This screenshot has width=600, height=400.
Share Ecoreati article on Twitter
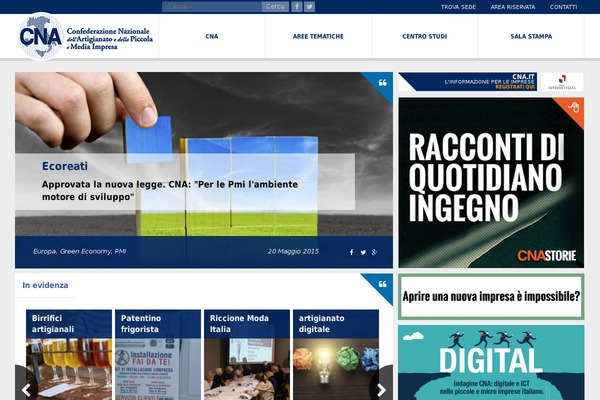pyautogui.click(x=363, y=252)
